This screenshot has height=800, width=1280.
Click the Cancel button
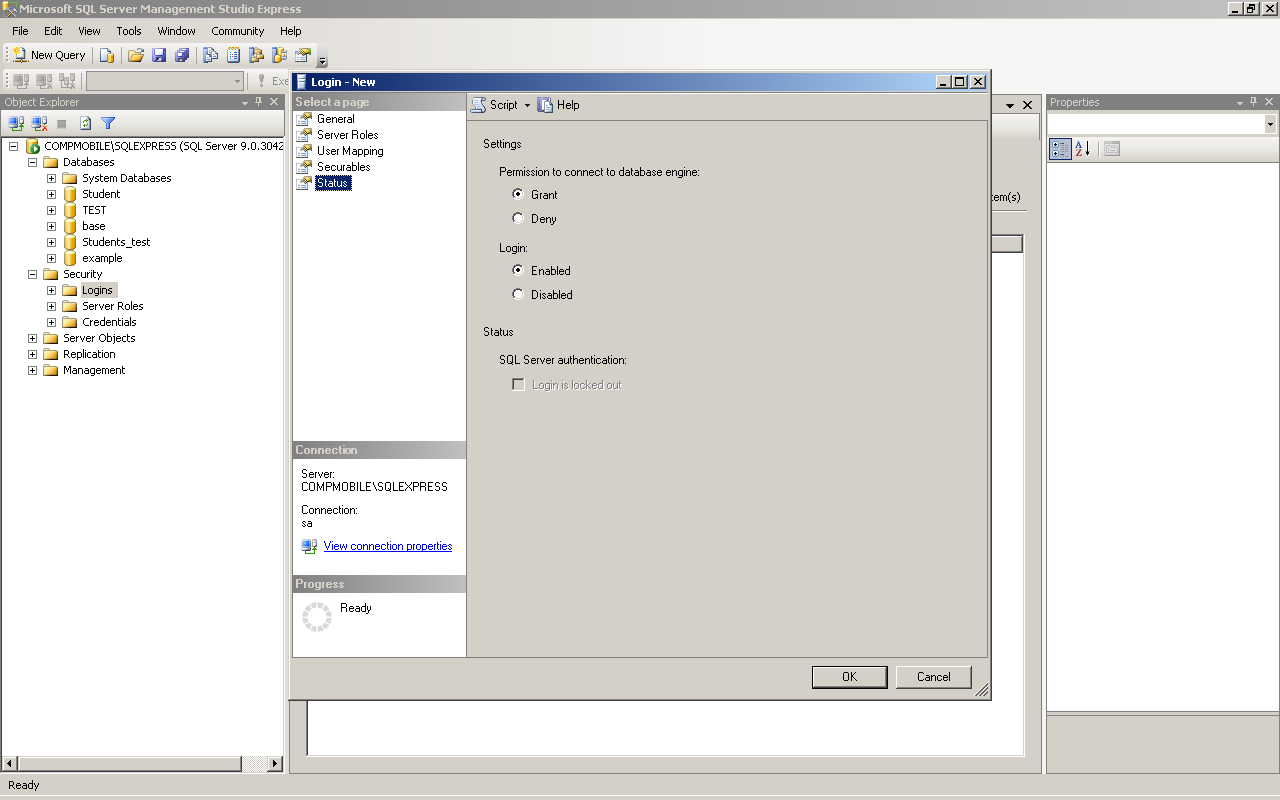933,677
